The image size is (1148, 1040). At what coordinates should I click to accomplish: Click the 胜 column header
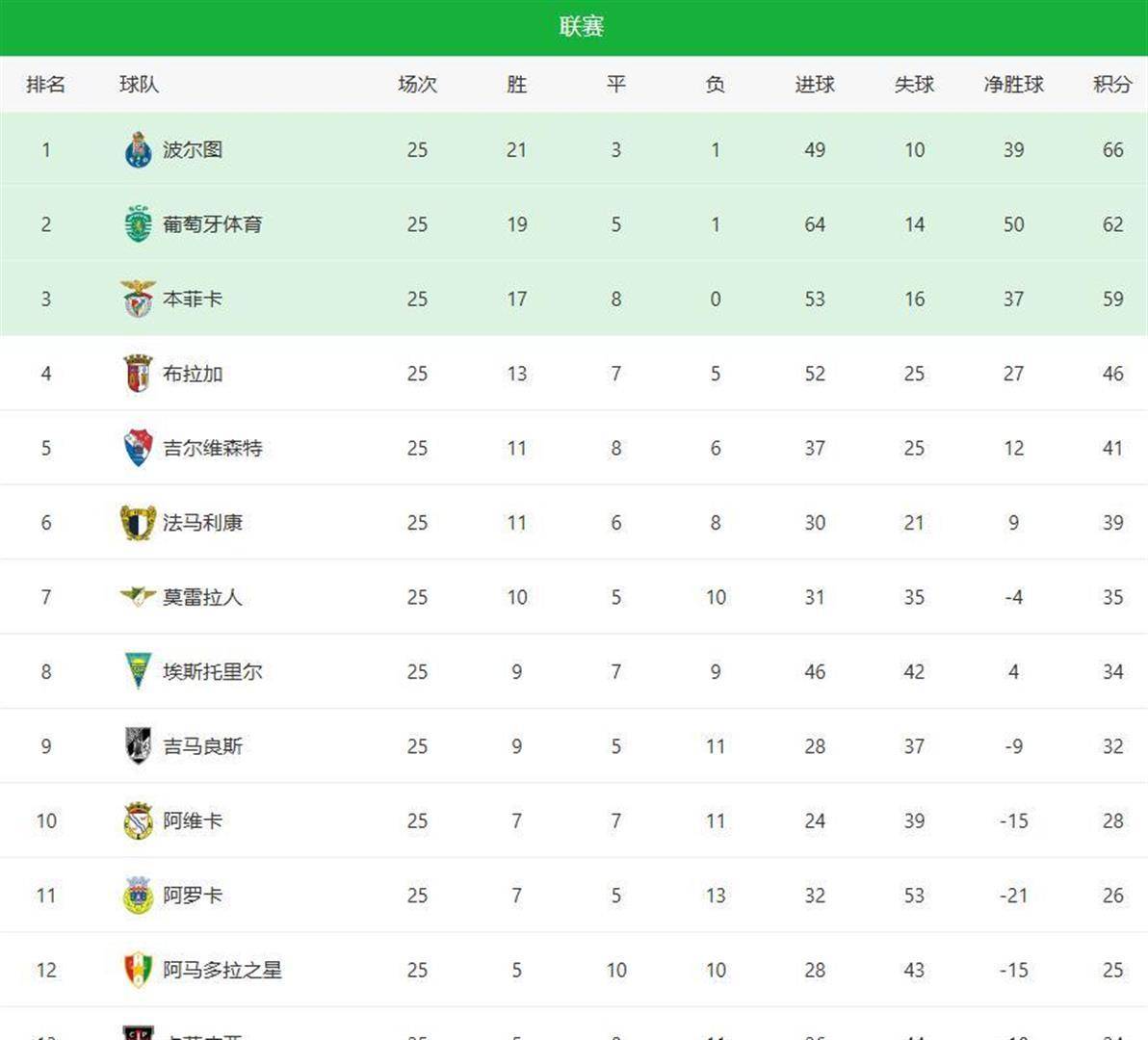tap(516, 85)
